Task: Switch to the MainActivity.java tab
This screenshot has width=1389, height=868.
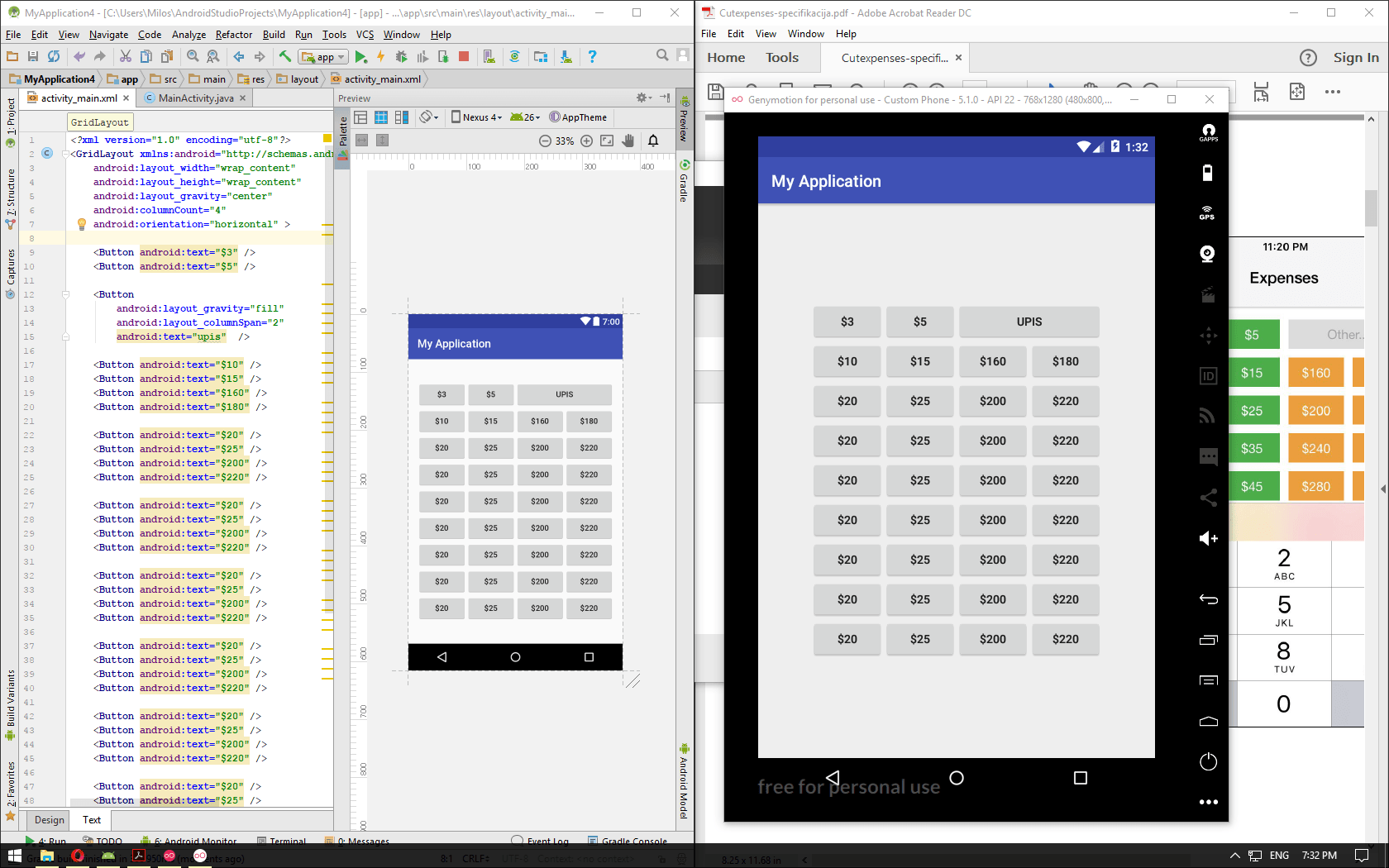Action: tap(195, 98)
